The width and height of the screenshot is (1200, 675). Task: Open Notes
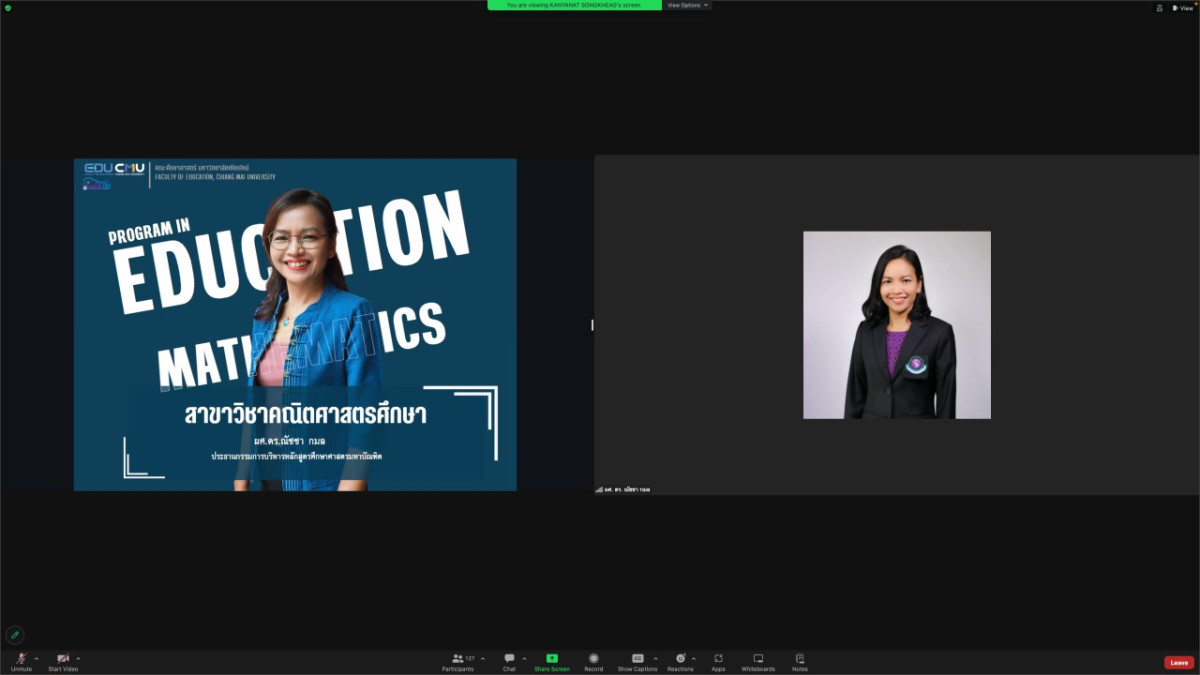point(800,661)
